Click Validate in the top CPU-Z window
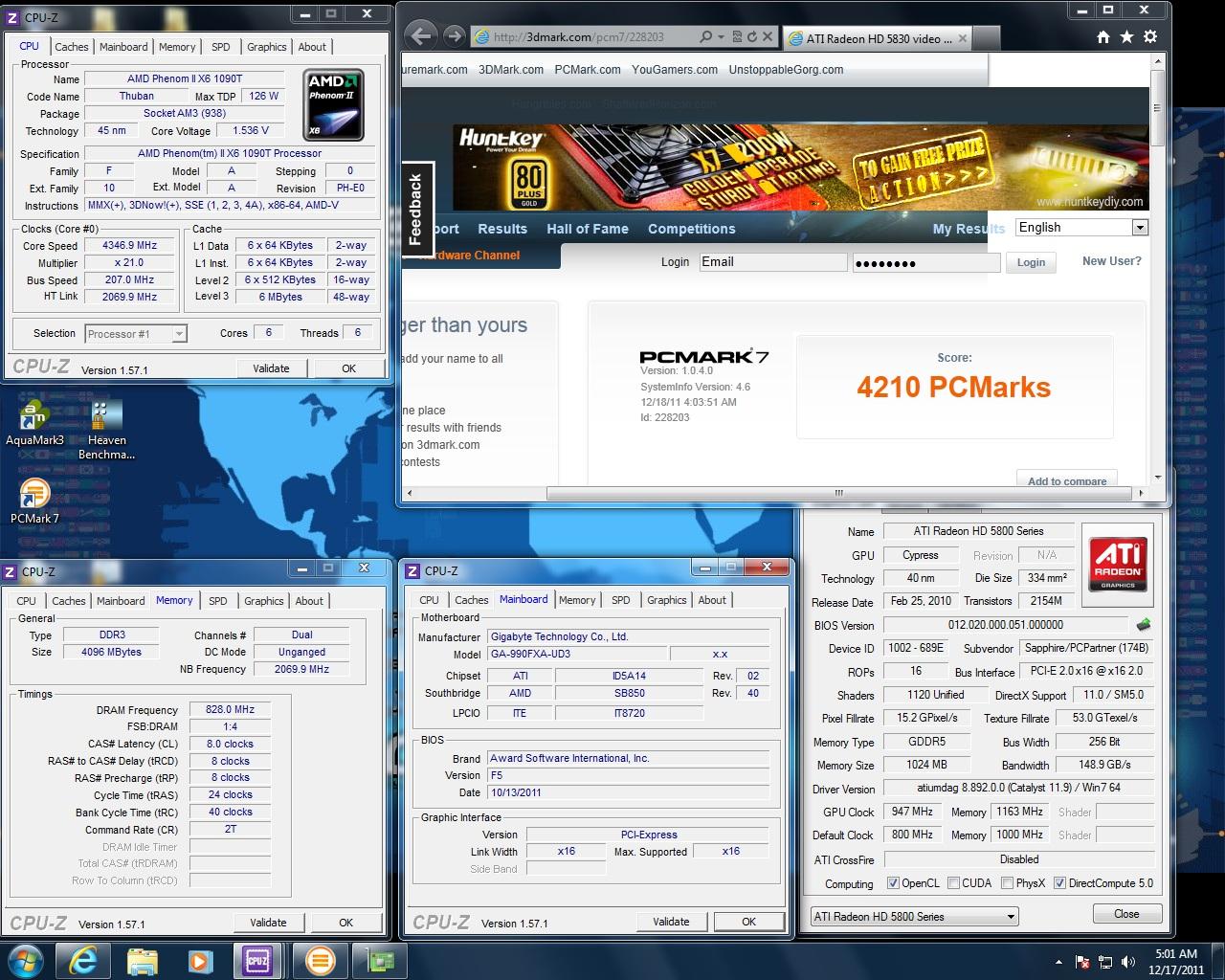The image size is (1225, 980). [x=271, y=368]
